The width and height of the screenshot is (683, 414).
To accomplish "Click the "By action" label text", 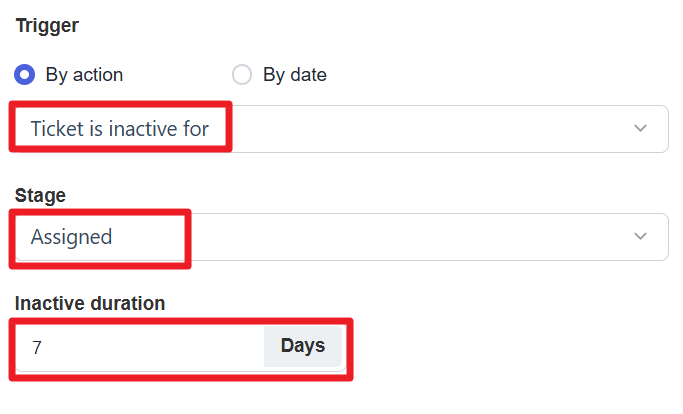I will (84, 75).
